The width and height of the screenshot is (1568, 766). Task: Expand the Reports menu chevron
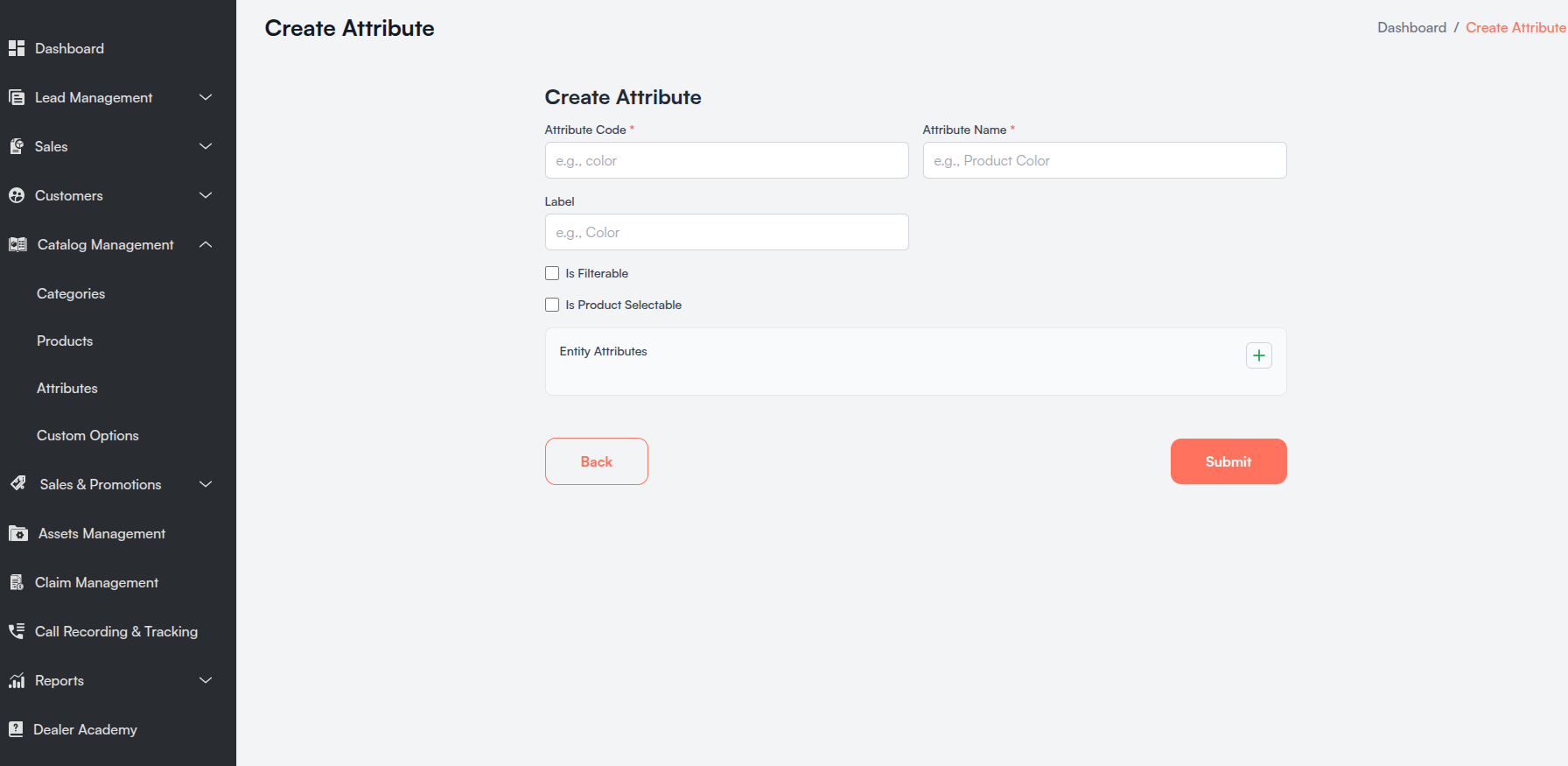(206, 680)
